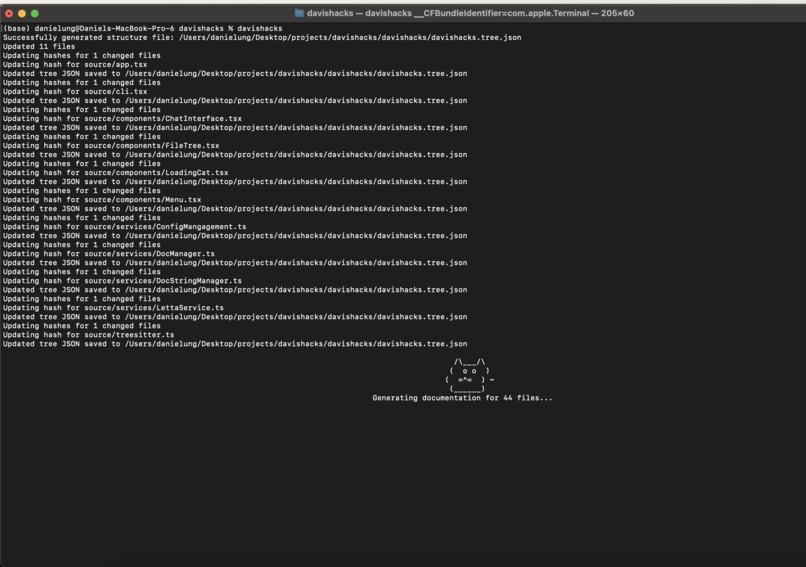Click the 'Updated 11 files' line
806x567 pixels.
[x=39, y=46]
